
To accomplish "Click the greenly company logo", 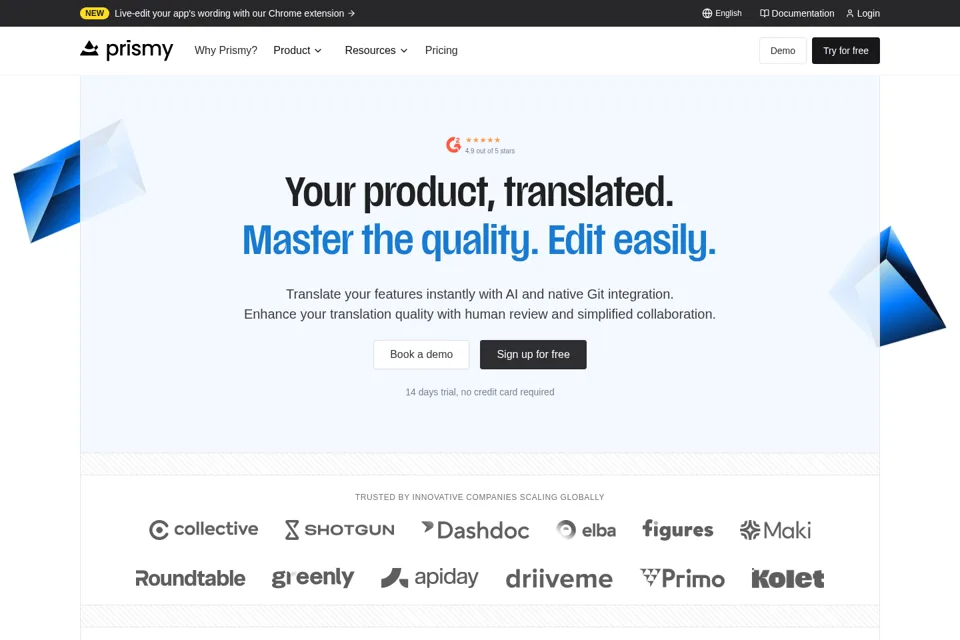I will coord(313,578).
